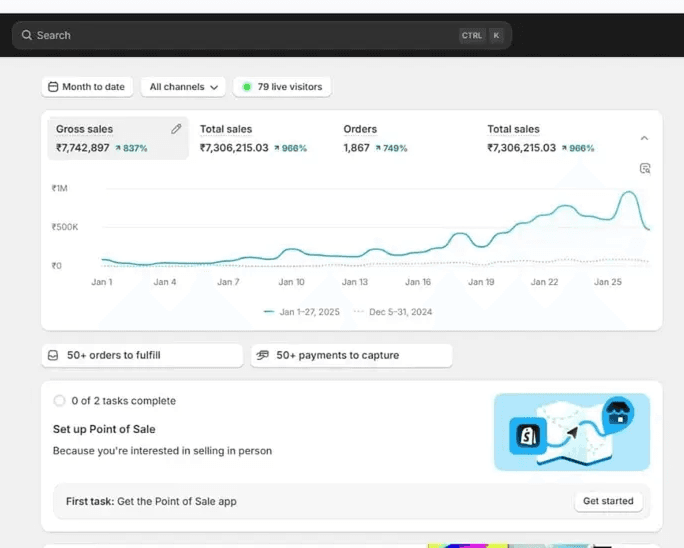Click the green live visitors indicator dot

(x=247, y=87)
